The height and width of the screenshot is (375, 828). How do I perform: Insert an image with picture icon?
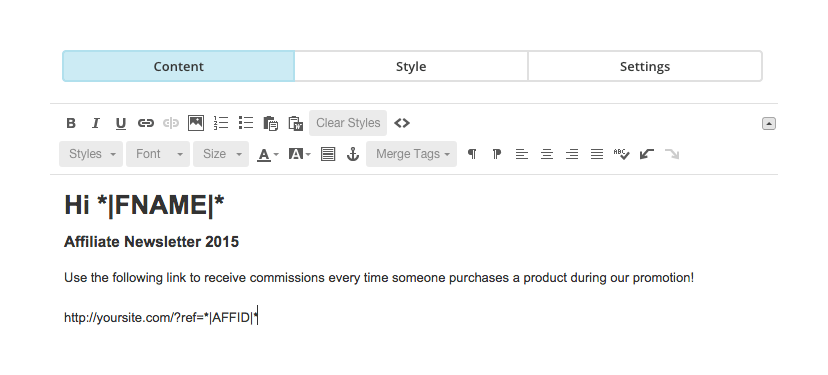pos(196,123)
